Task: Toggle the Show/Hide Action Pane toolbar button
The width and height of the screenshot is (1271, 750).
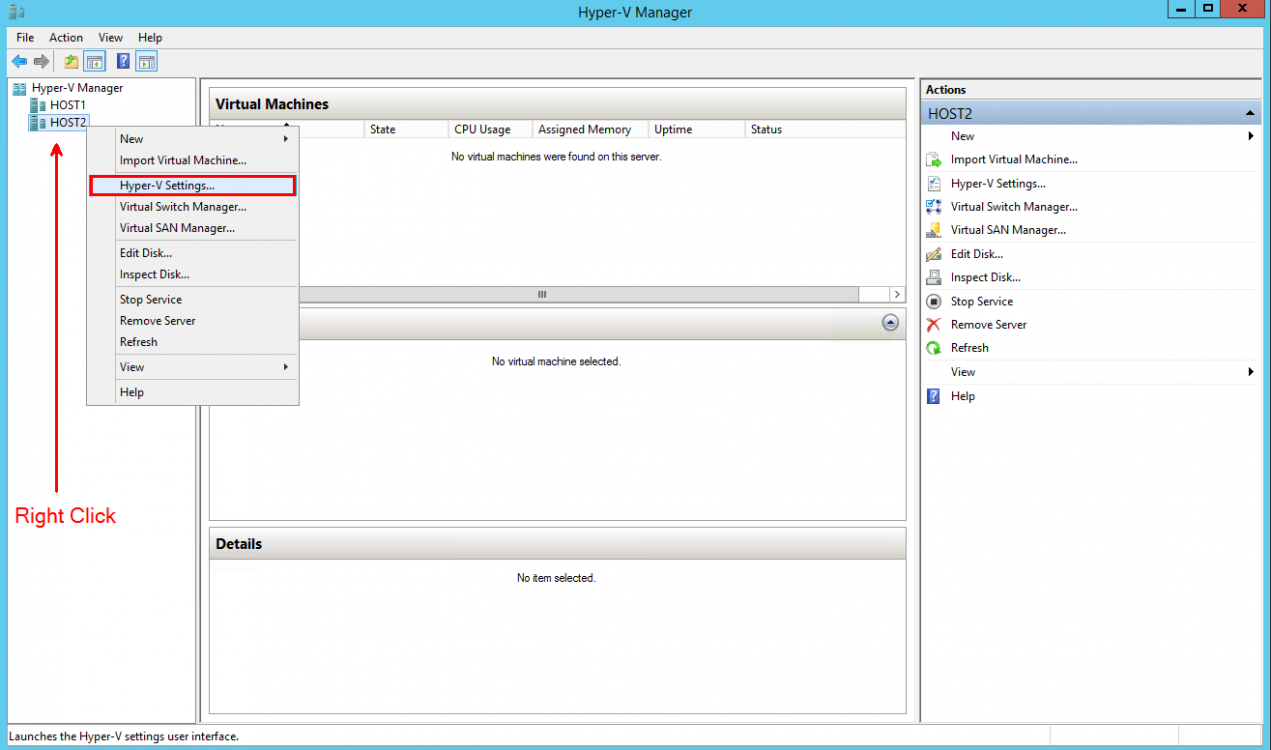Action: click(x=147, y=62)
